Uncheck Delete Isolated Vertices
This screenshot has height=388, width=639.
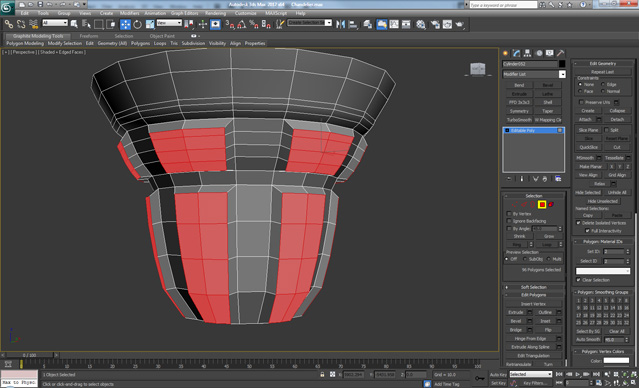click(578, 223)
